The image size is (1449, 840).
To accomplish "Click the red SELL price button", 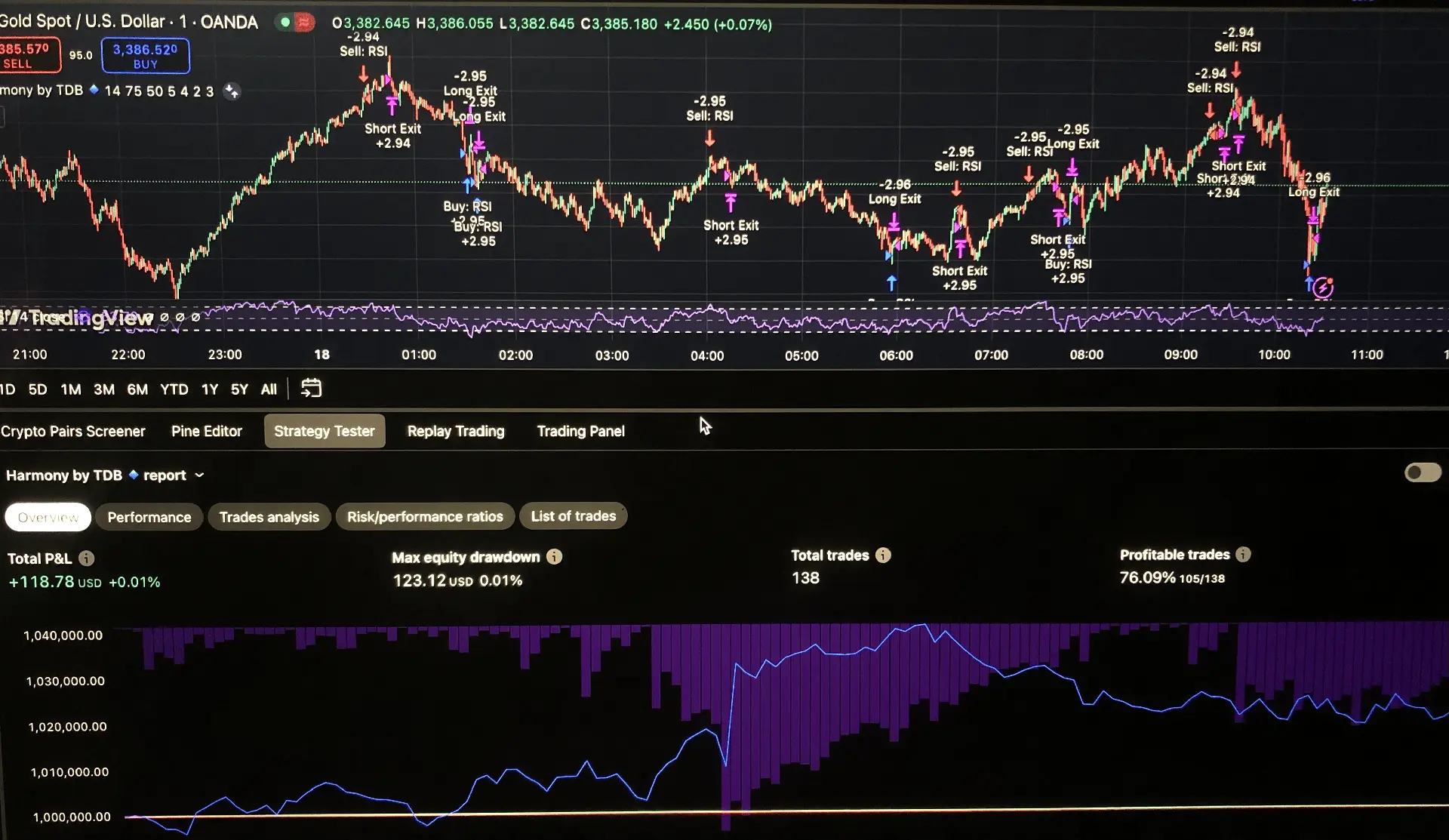I will tap(29, 56).
